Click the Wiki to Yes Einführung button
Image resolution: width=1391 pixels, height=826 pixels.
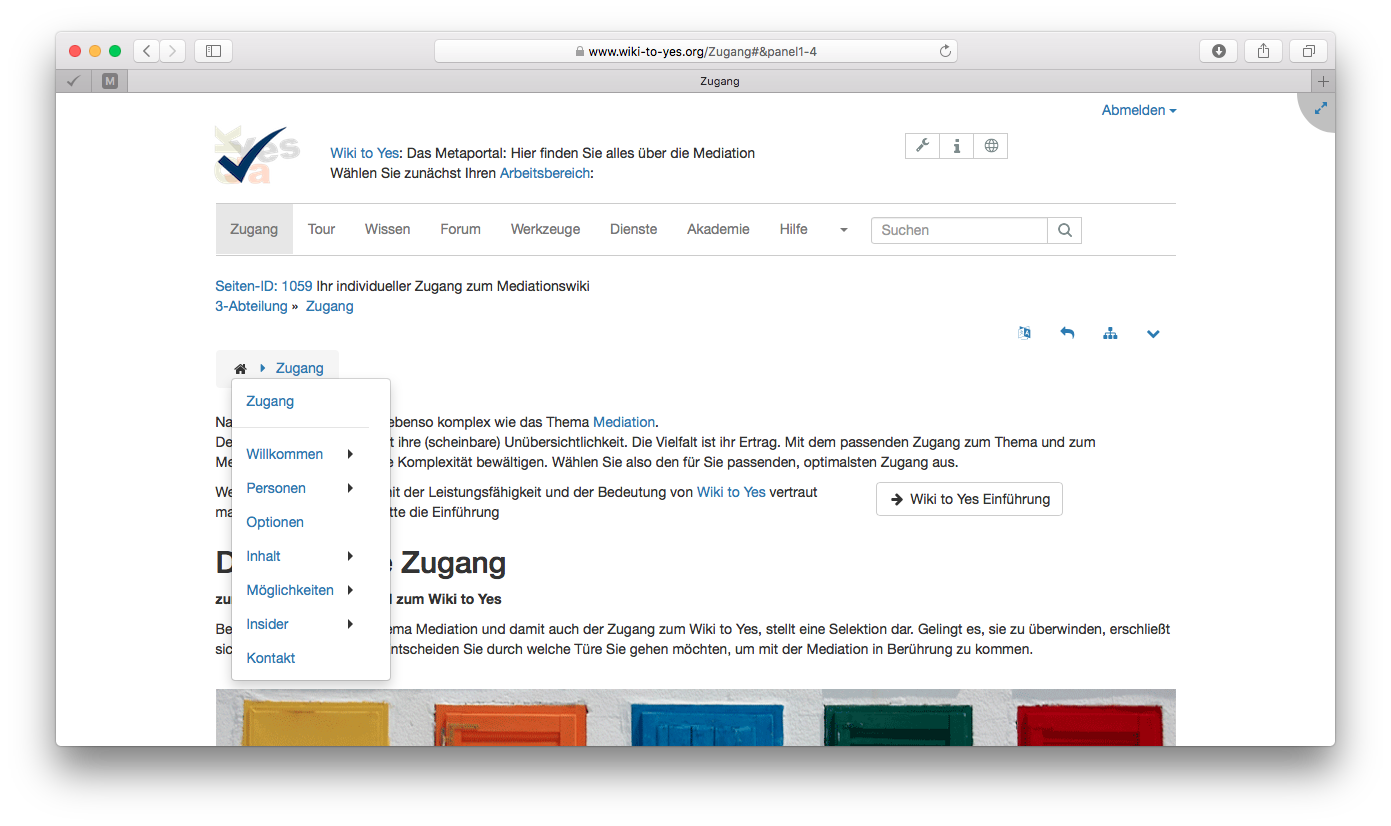click(x=969, y=499)
